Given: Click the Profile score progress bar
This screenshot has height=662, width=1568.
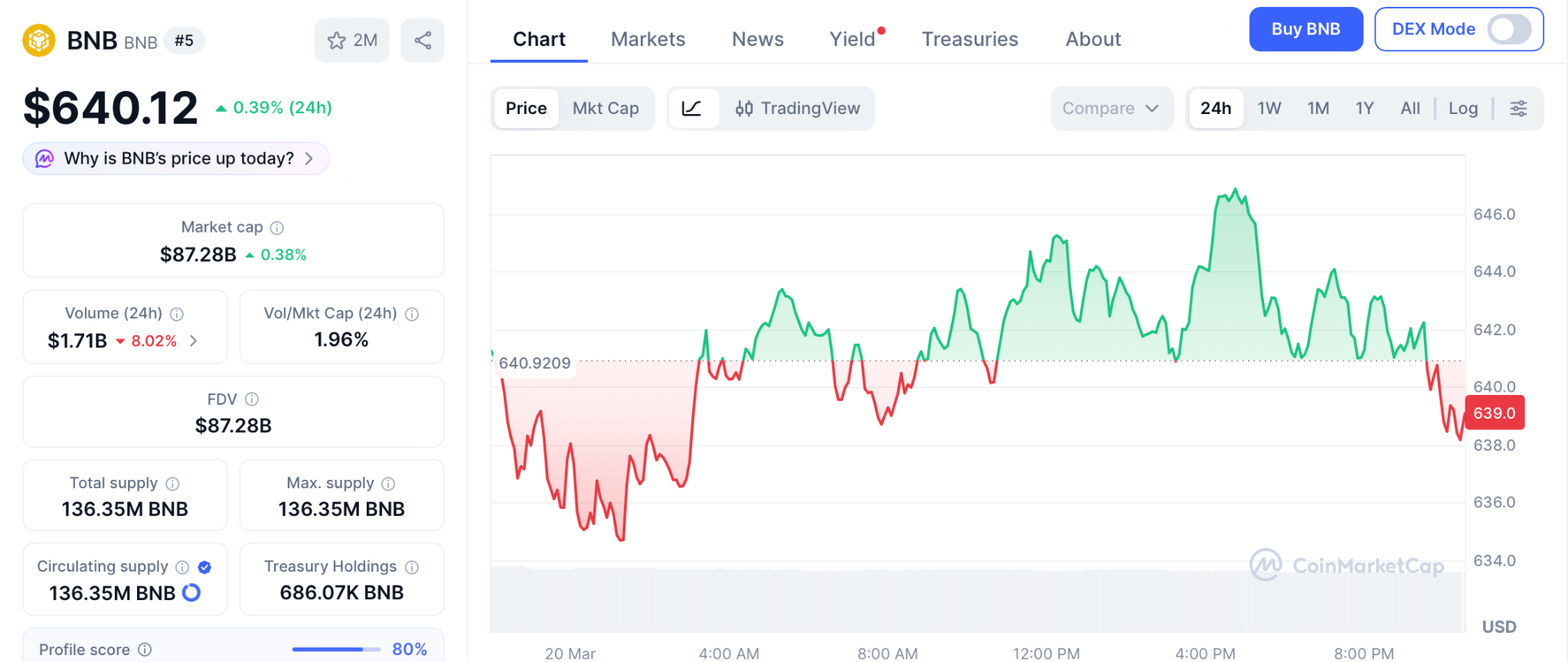Looking at the screenshot, I should (x=336, y=650).
